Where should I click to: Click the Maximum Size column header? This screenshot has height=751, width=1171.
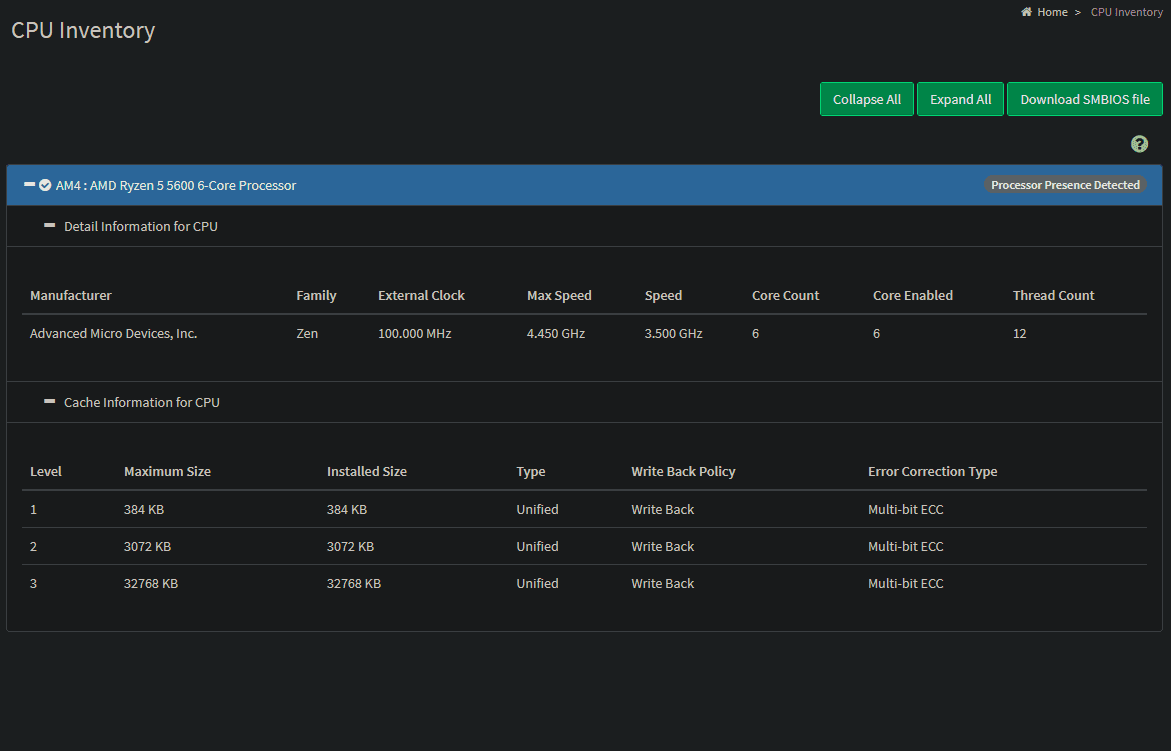click(167, 472)
